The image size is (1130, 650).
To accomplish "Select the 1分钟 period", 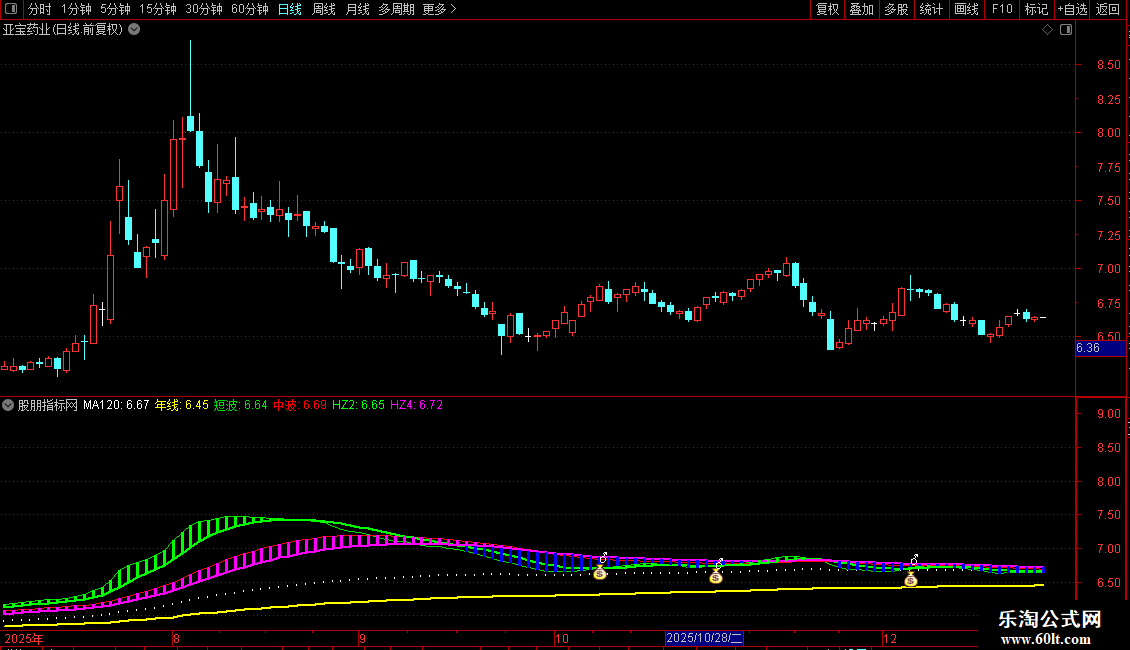I will (x=76, y=9).
